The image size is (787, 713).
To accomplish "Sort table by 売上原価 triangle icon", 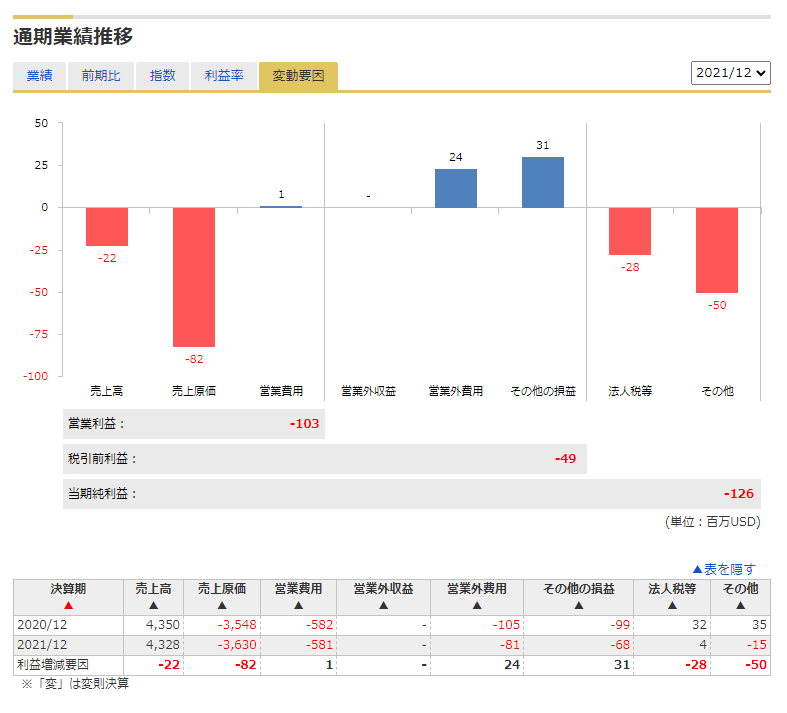I will point(222,605).
